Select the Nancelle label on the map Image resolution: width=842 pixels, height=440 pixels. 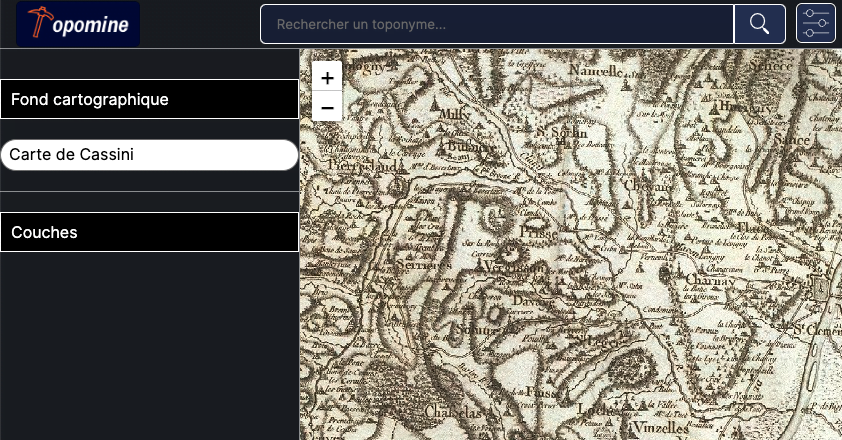coord(597,70)
